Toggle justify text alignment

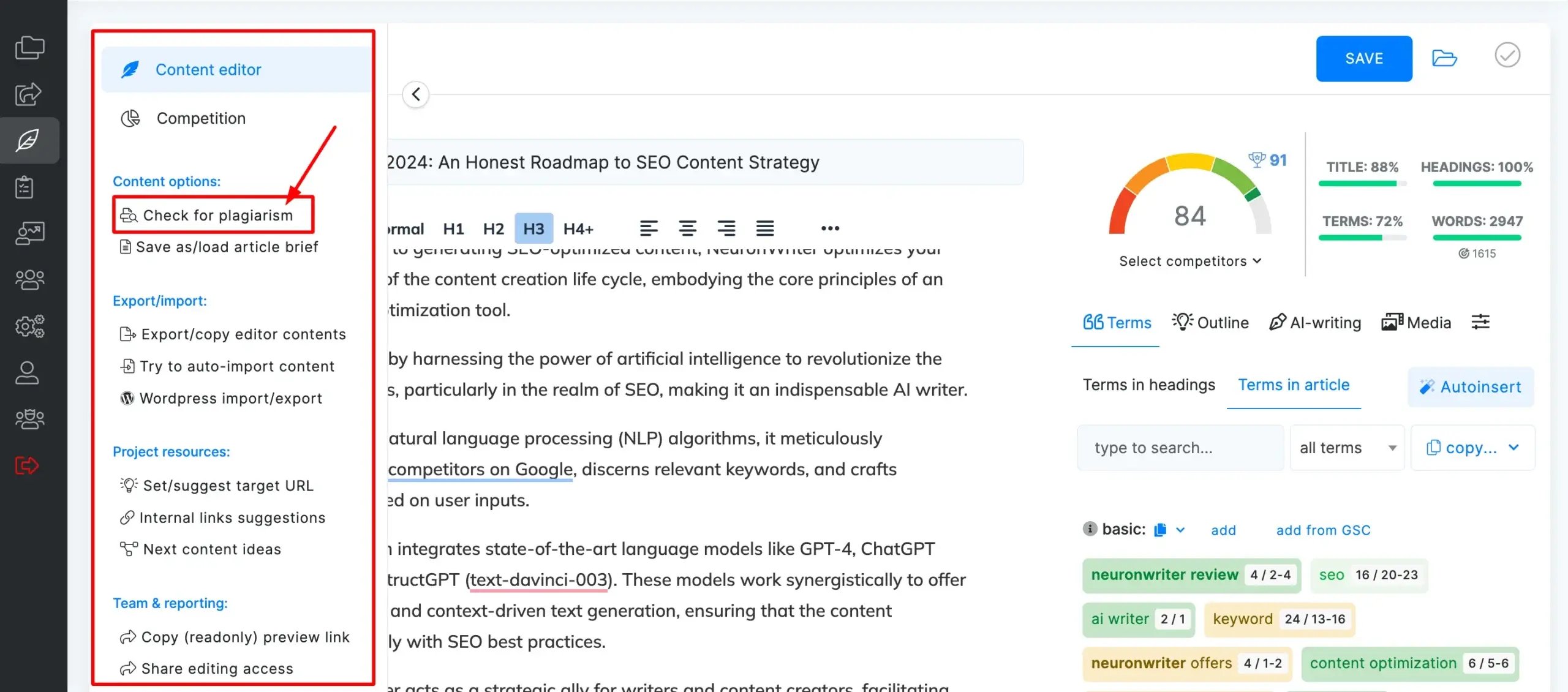pos(764,228)
